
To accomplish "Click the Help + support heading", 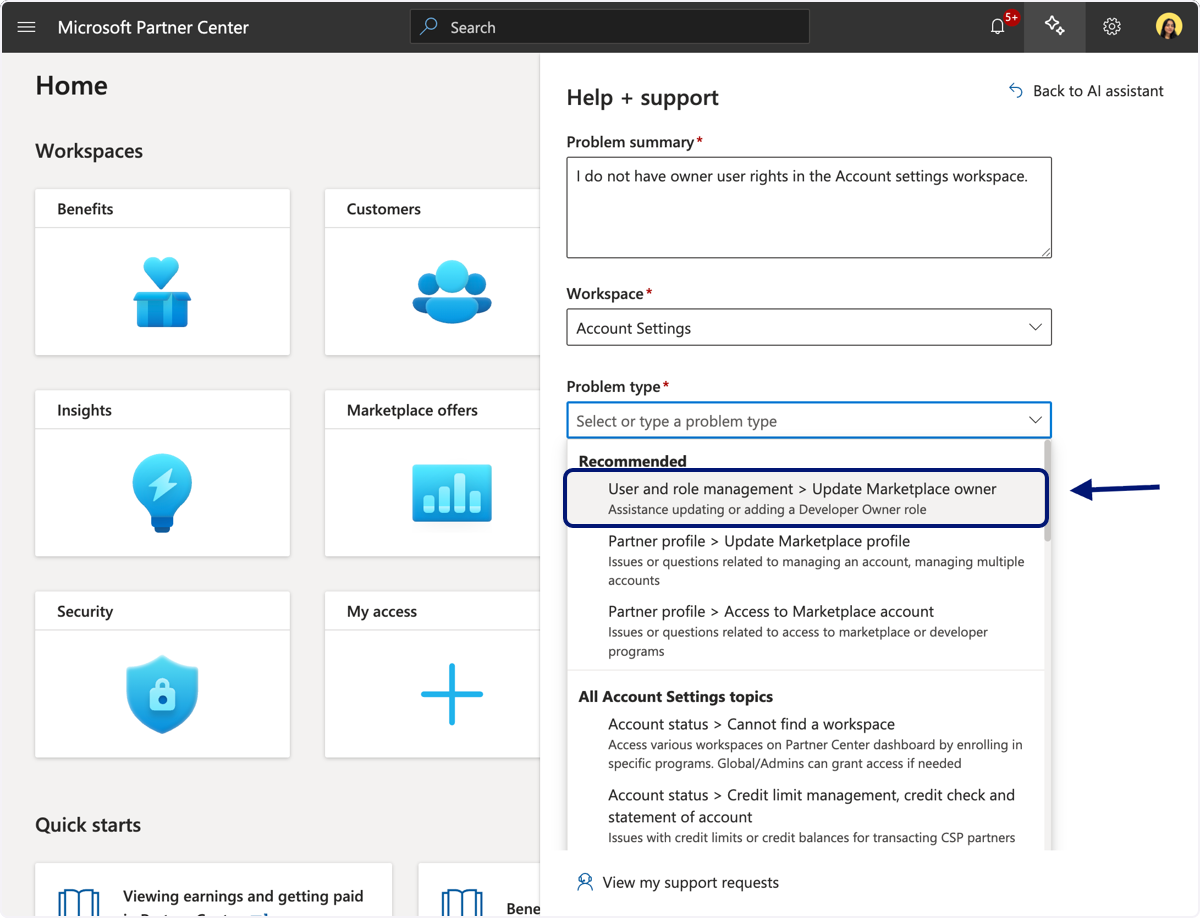I will pyautogui.click(x=643, y=97).
